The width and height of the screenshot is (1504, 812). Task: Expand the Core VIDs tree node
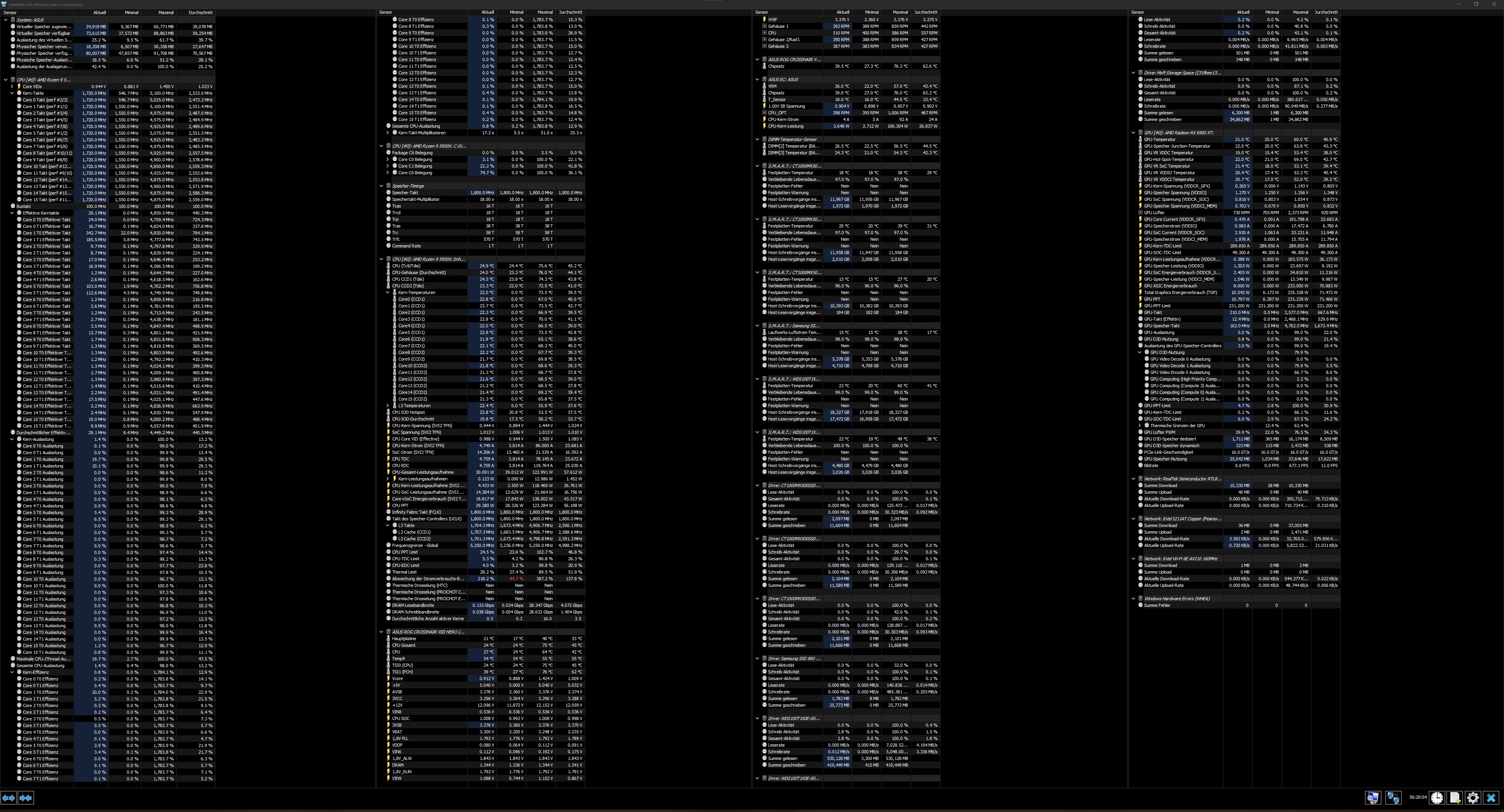coord(12,87)
